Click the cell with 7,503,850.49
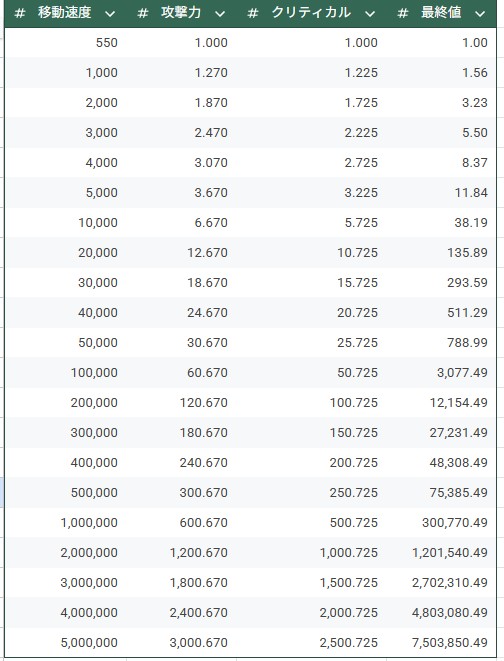The height and width of the screenshot is (661, 504). pyautogui.click(x=441, y=642)
